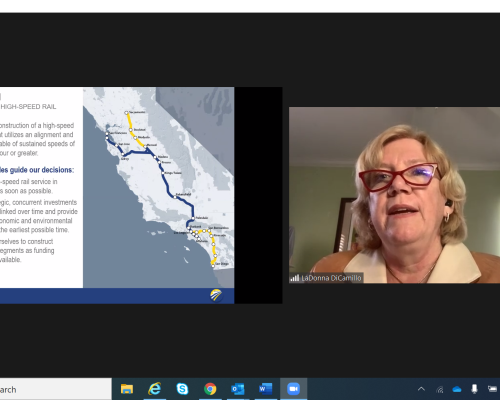Screen dimensions: 500x400
Task: Click the LaDonna DiCamillo name label
Action: [331, 278]
